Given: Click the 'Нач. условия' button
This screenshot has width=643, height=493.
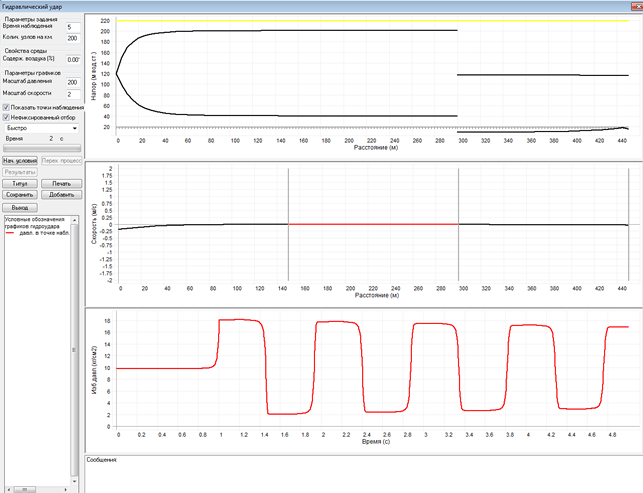Looking at the screenshot, I should coord(20,160).
